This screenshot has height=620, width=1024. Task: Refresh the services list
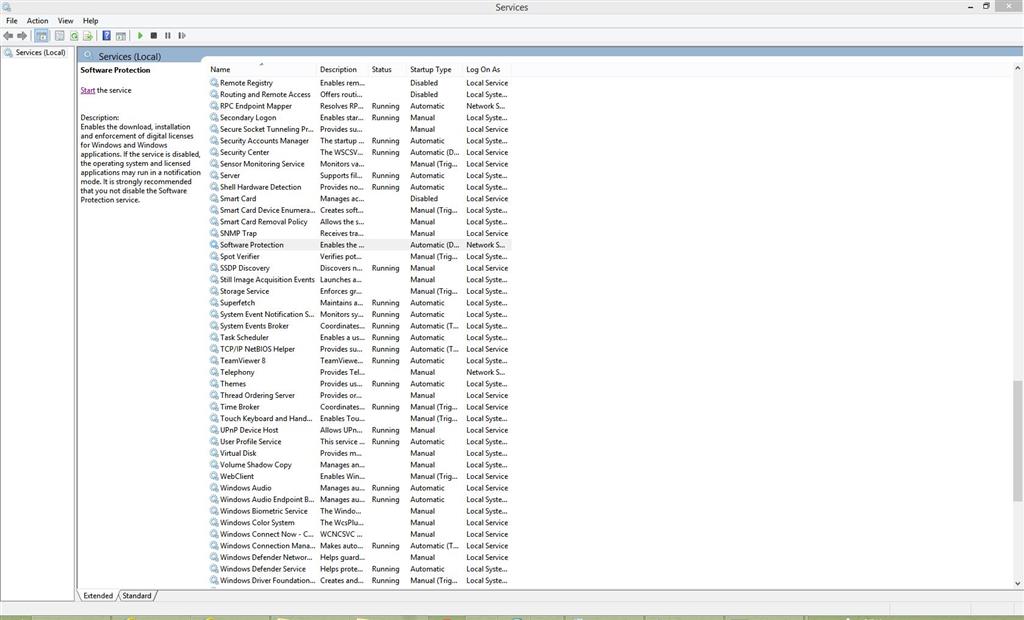74,36
